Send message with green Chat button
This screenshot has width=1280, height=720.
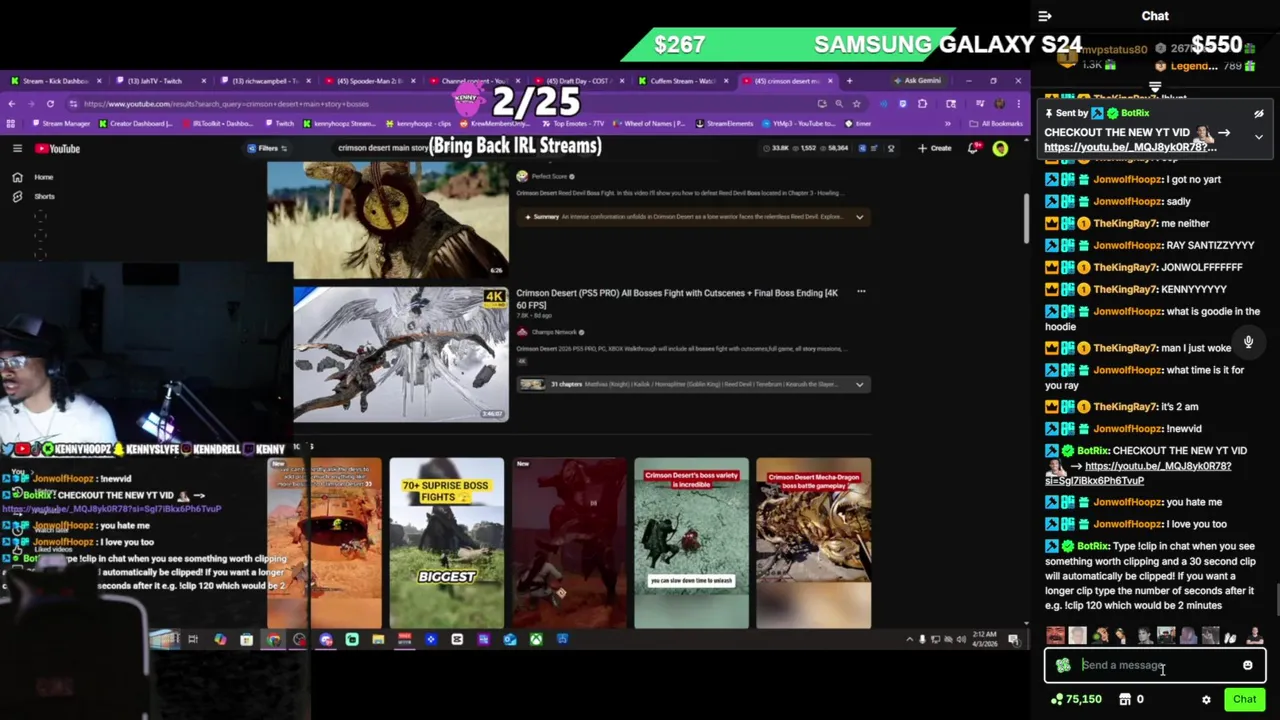coord(1244,700)
